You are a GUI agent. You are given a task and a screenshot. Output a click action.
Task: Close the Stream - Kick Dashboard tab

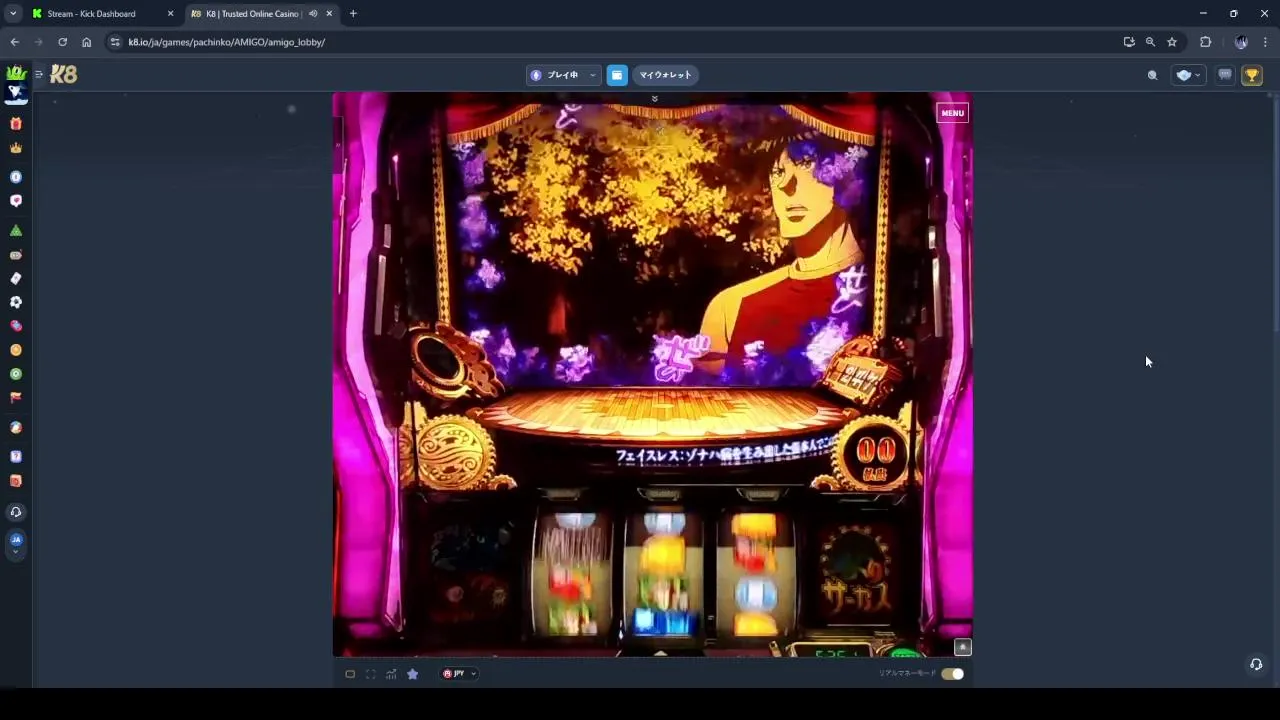pos(170,14)
